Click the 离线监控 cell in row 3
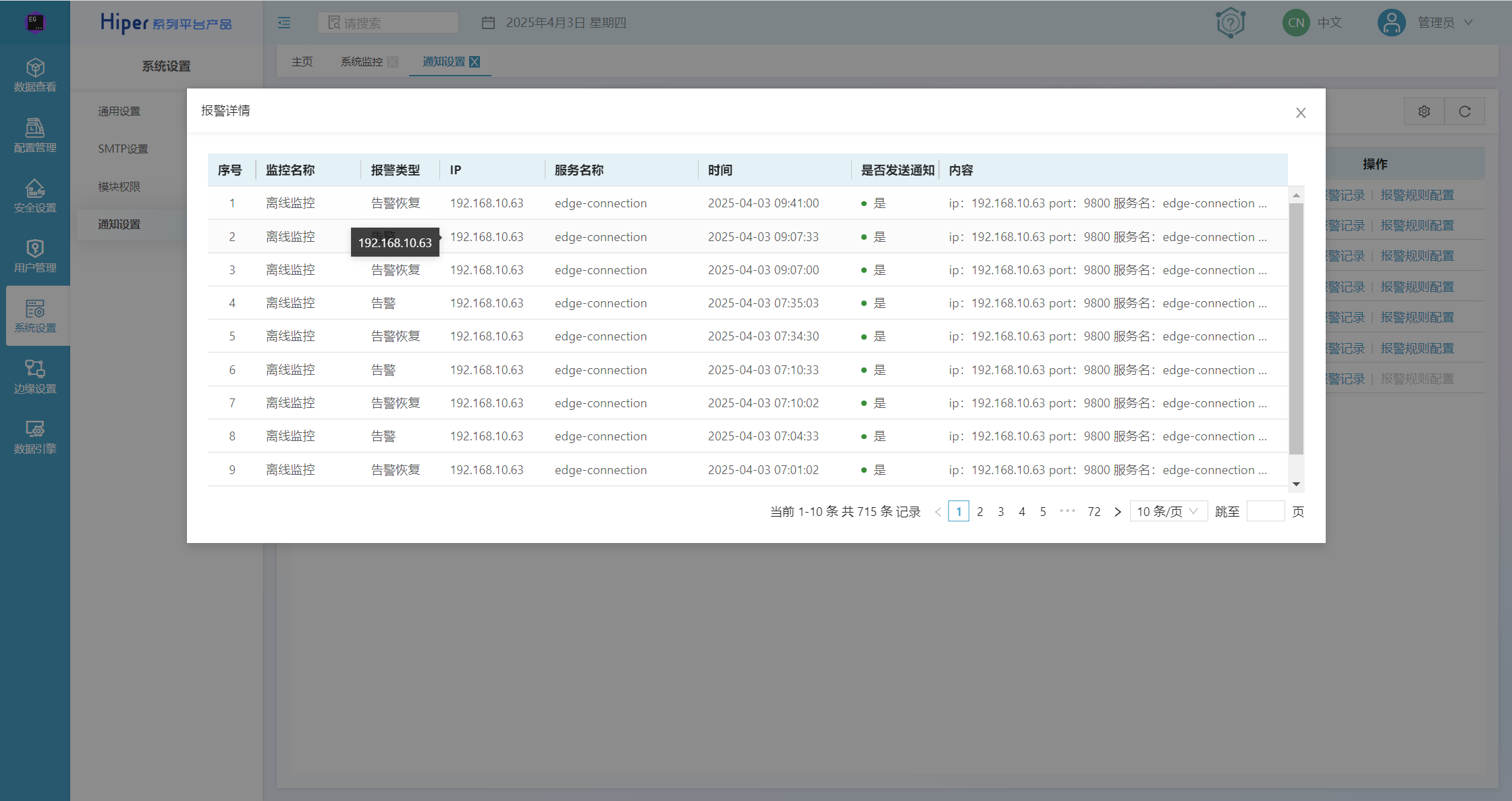 pyautogui.click(x=290, y=270)
